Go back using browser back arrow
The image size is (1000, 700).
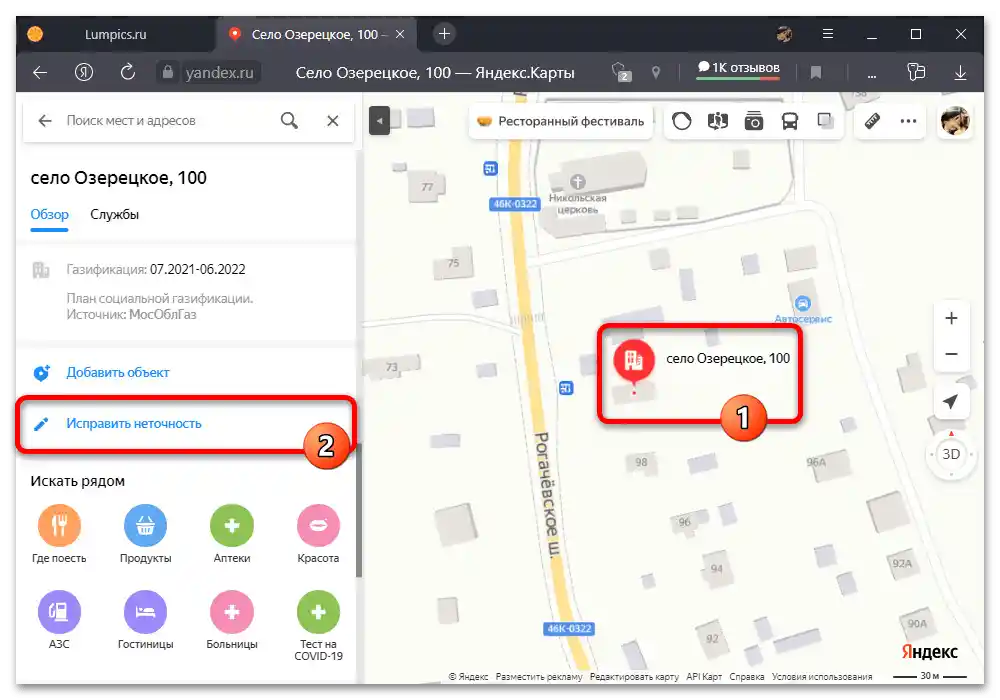40,73
